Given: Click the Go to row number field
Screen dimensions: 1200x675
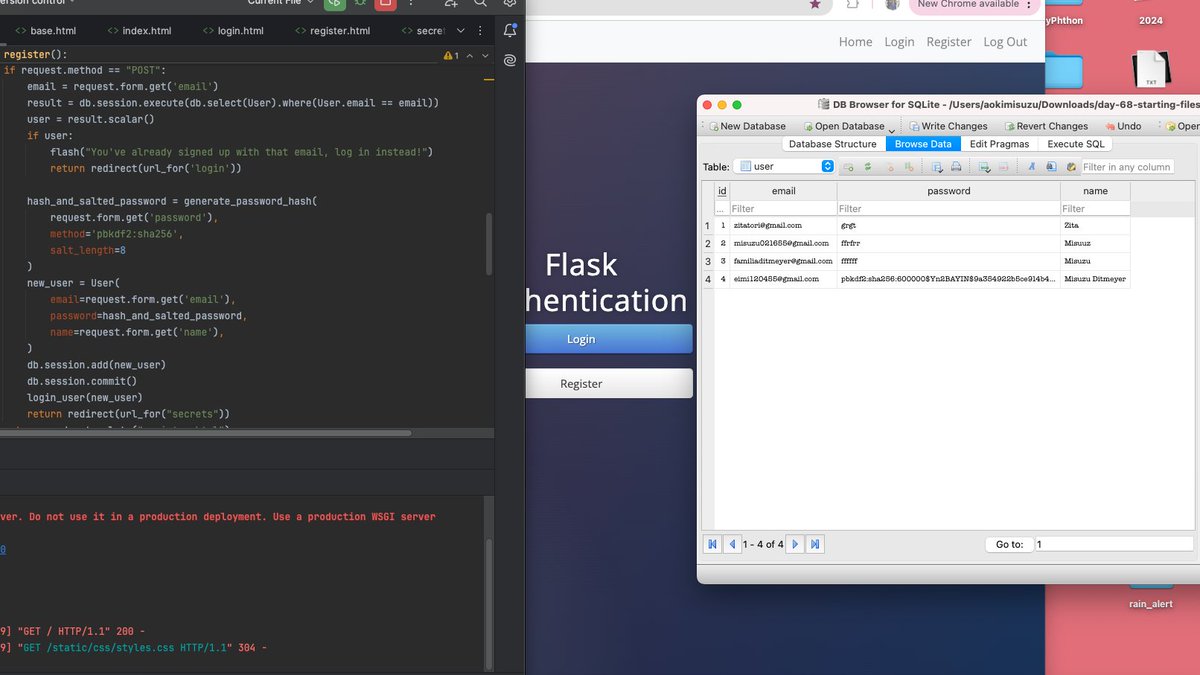Looking at the screenshot, I should pyautogui.click(x=1113, y=544).
